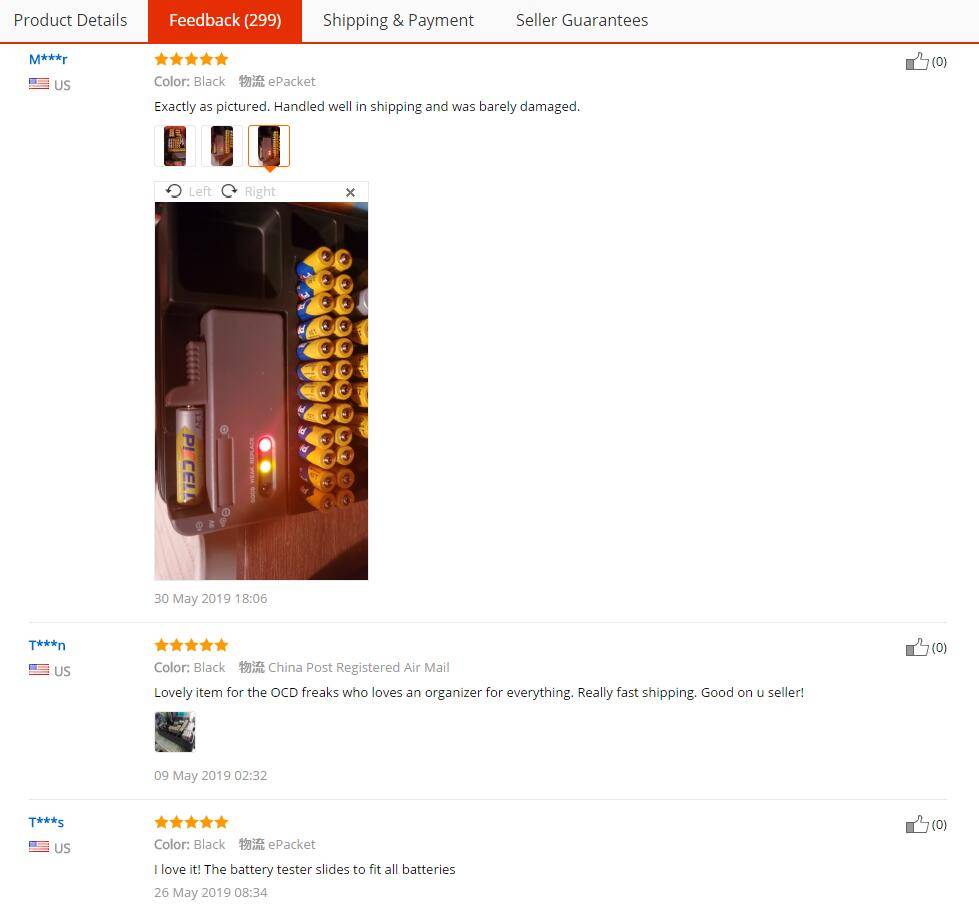This screenshot has height=910, width=979.
Task: Switch to Shipping & Payment tab
Action: pos(398,20)
